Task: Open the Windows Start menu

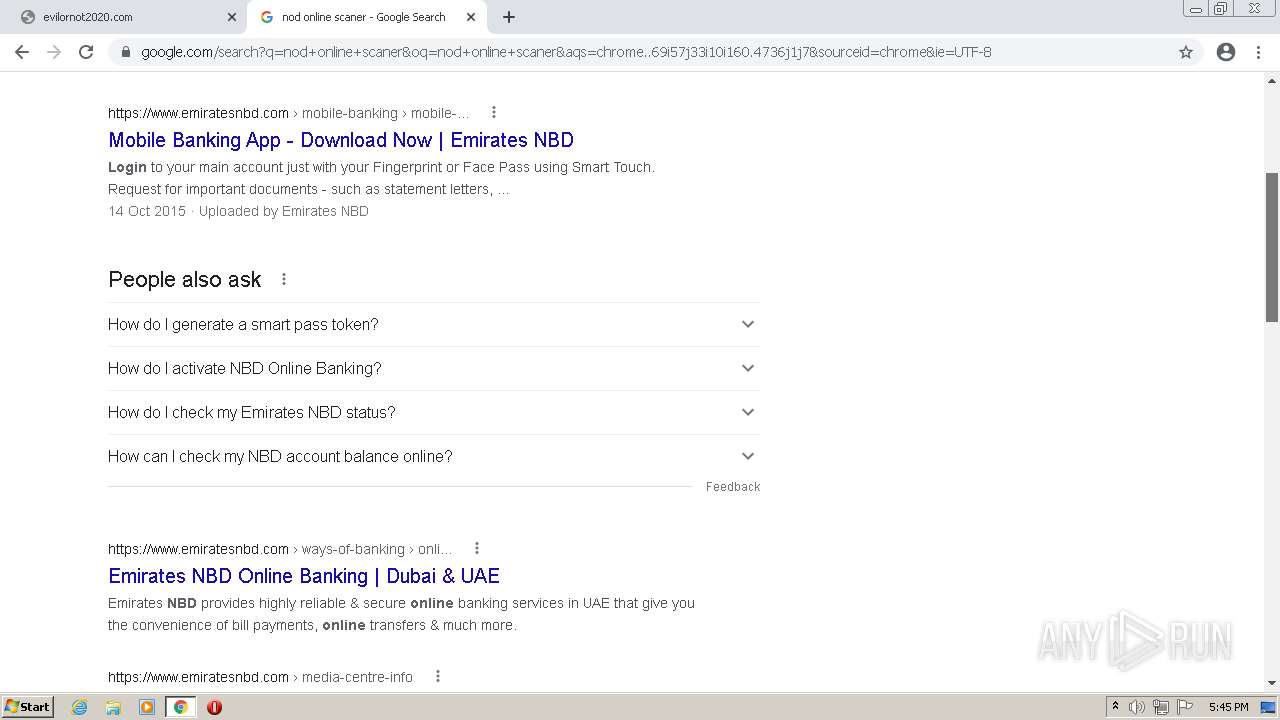Action: coord(28,707)
